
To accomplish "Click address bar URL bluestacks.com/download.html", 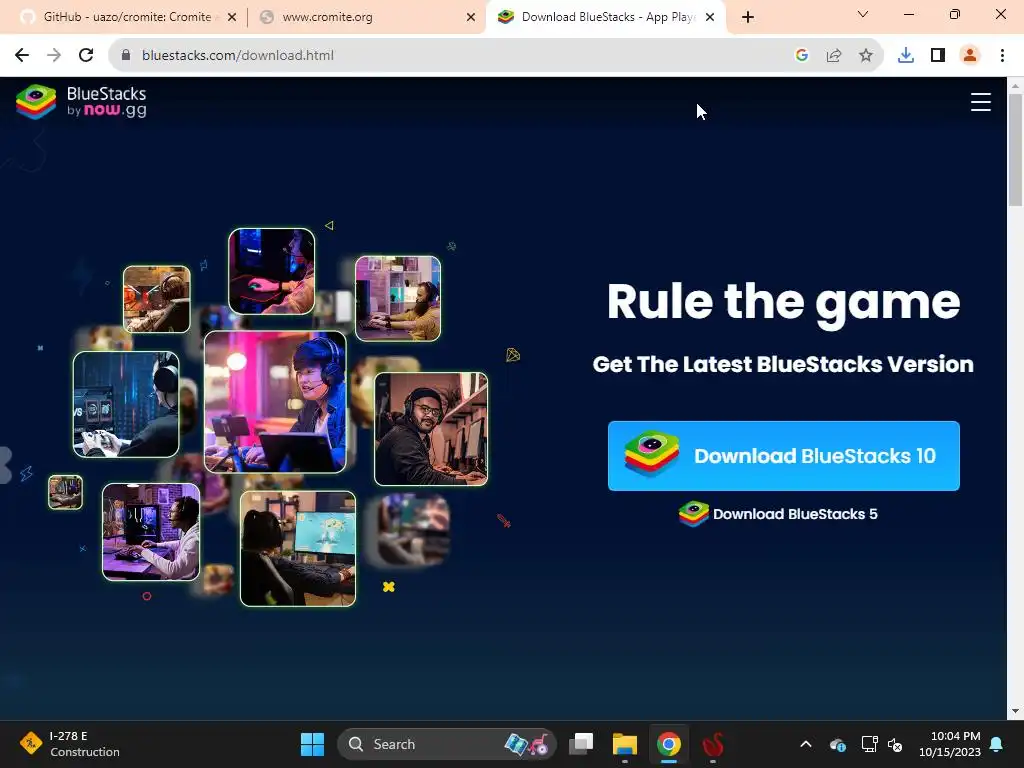I will (238, 56).
